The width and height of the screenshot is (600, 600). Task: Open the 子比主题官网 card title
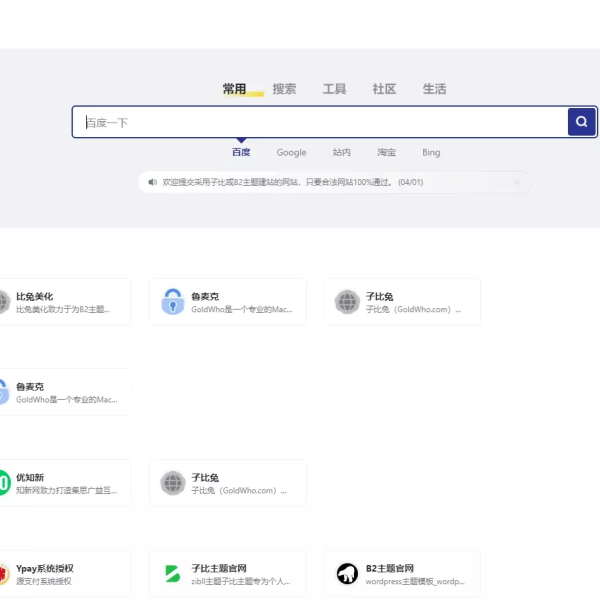(219, 568)
